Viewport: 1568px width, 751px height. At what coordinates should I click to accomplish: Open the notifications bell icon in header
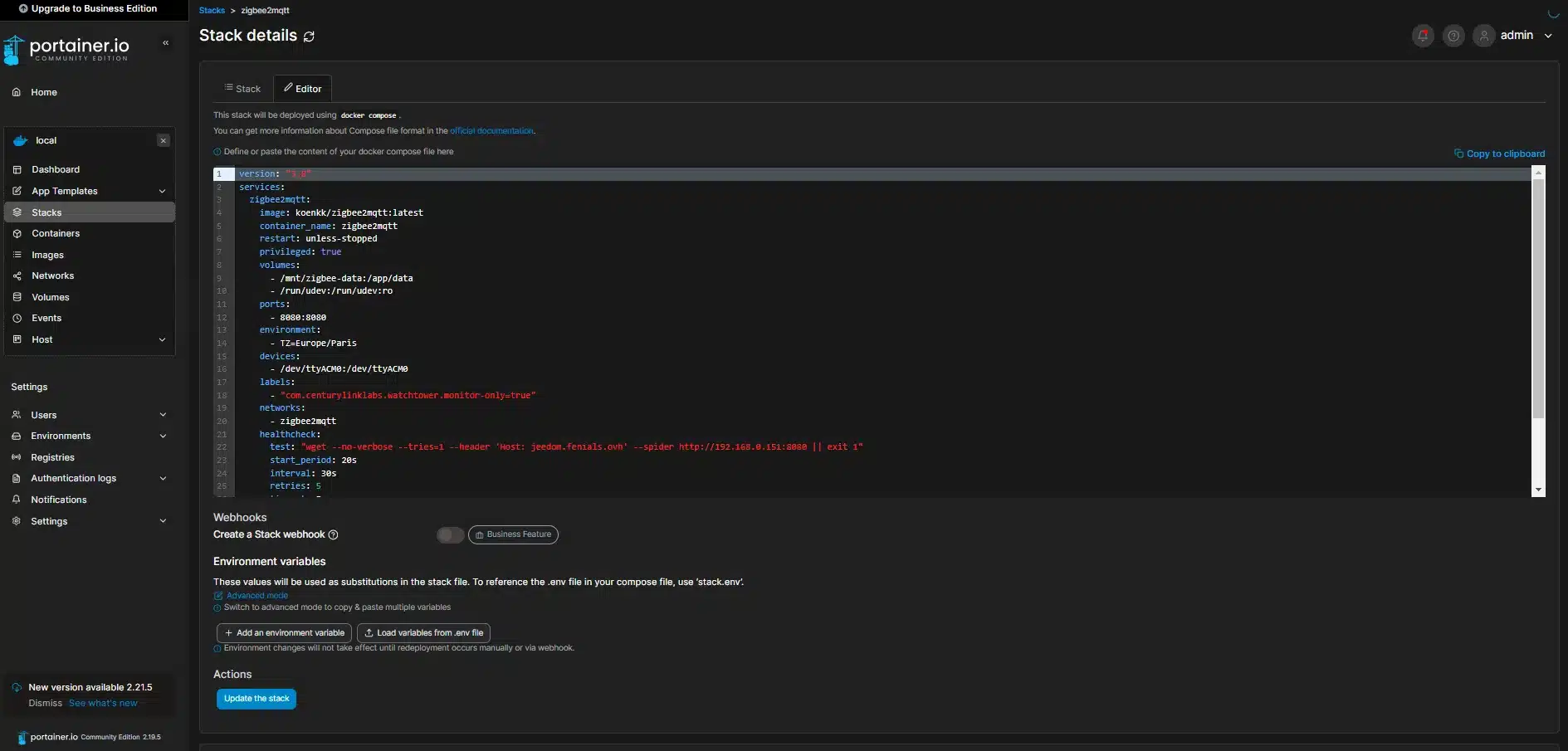point(1423,36)
